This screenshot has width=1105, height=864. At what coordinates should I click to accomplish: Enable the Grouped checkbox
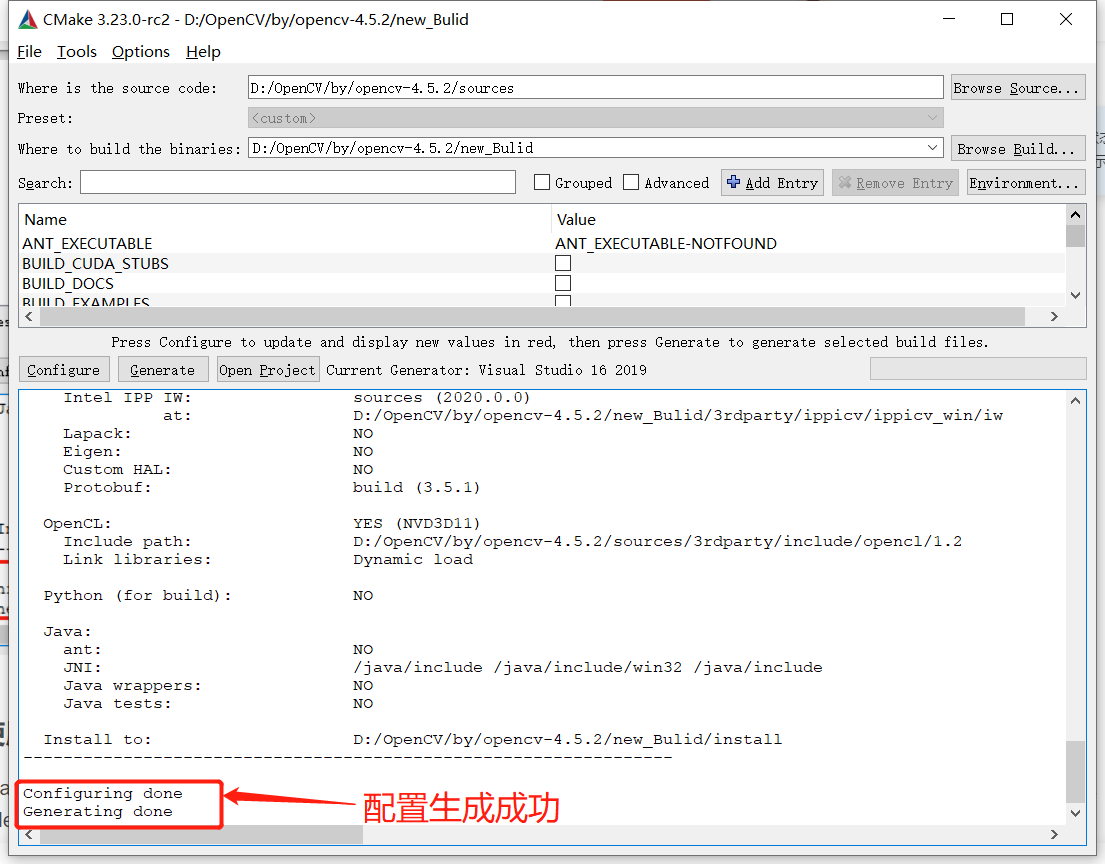[x=542, y=183]
